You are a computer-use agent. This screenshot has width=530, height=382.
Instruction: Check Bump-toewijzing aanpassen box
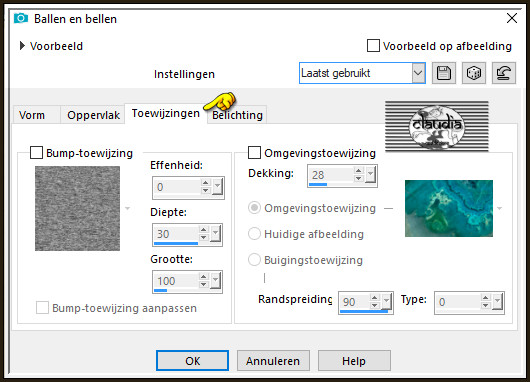42,308
